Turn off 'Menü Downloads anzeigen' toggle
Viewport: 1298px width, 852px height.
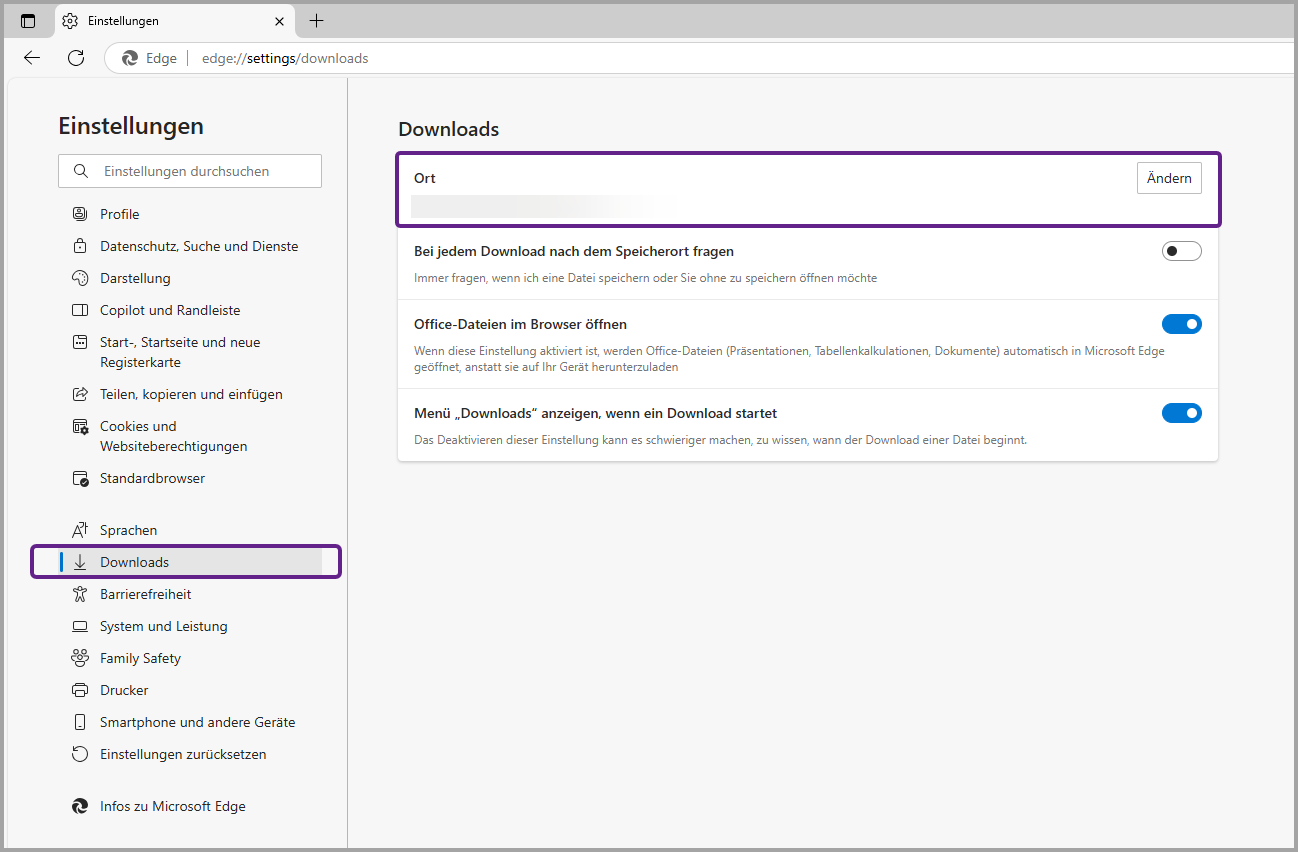[1181, 413]
